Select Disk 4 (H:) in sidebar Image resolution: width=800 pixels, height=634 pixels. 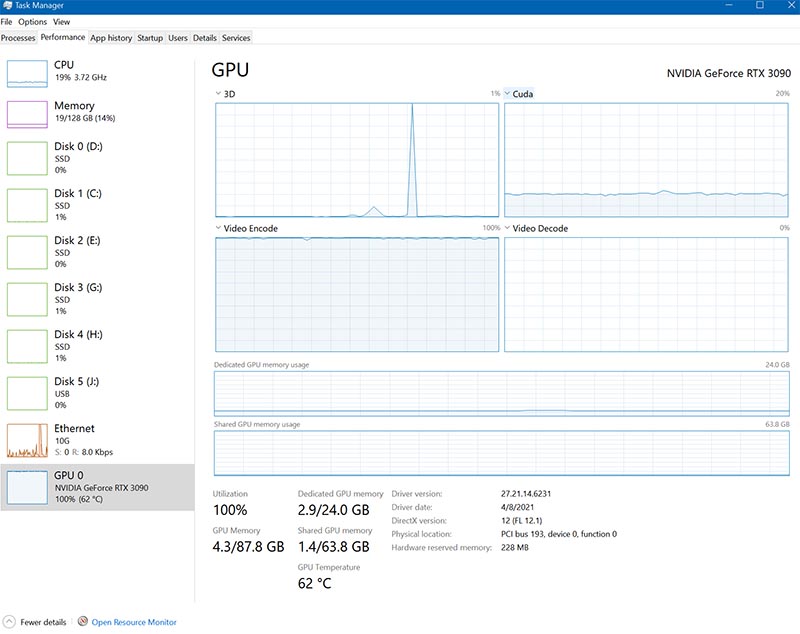[x=97, y=345]
